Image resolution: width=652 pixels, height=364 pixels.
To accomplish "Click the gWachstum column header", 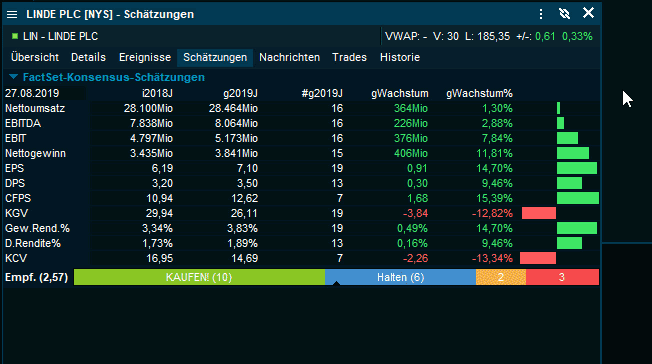I will click(400, 93).
